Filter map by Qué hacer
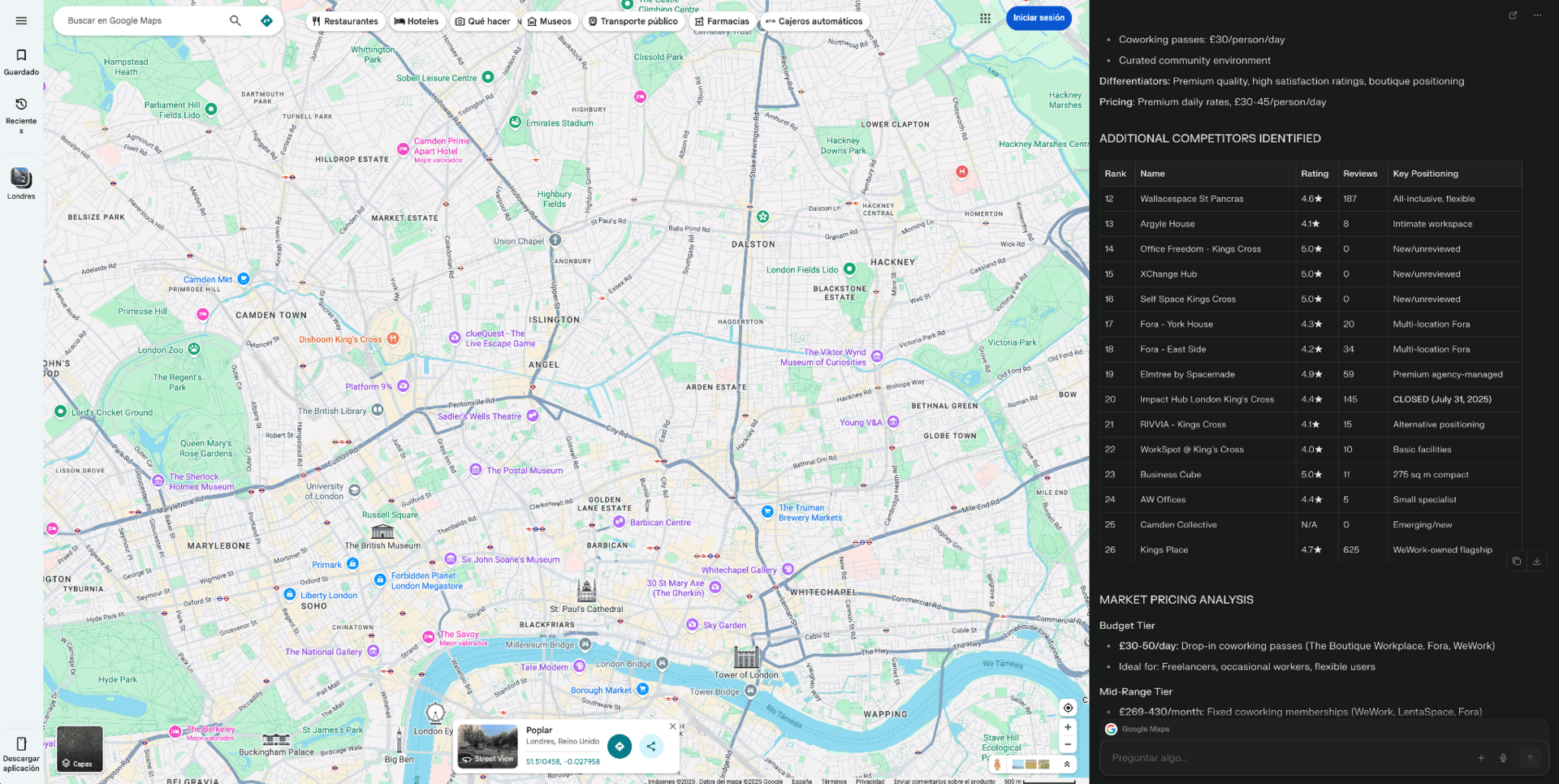1559x784 pixels. pos(483,21)
